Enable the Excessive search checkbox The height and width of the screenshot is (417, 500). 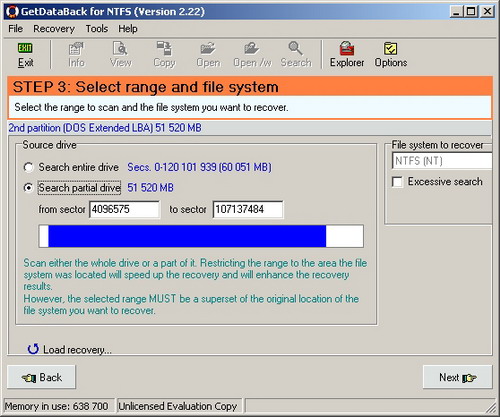point(397,182)
